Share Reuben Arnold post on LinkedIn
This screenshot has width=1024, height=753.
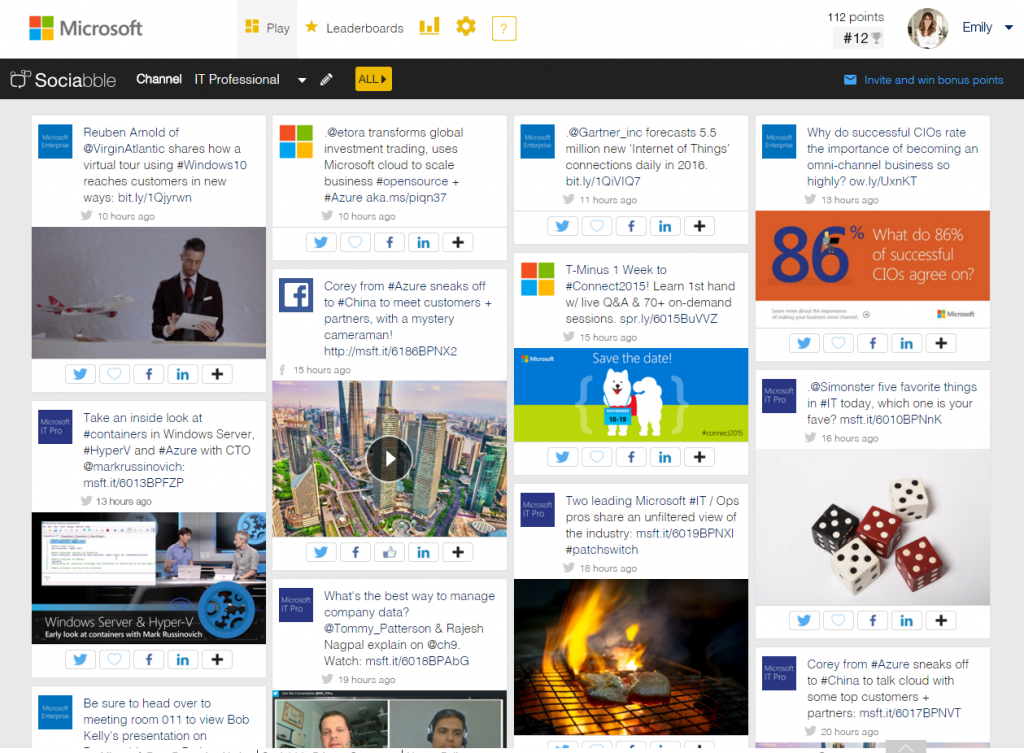[183, 374]
